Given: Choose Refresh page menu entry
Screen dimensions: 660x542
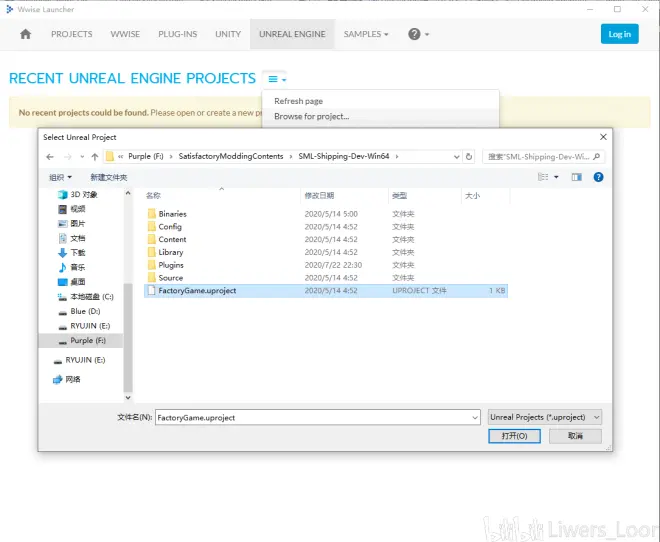Looking at the screenshot, I should tap(380, 101).
